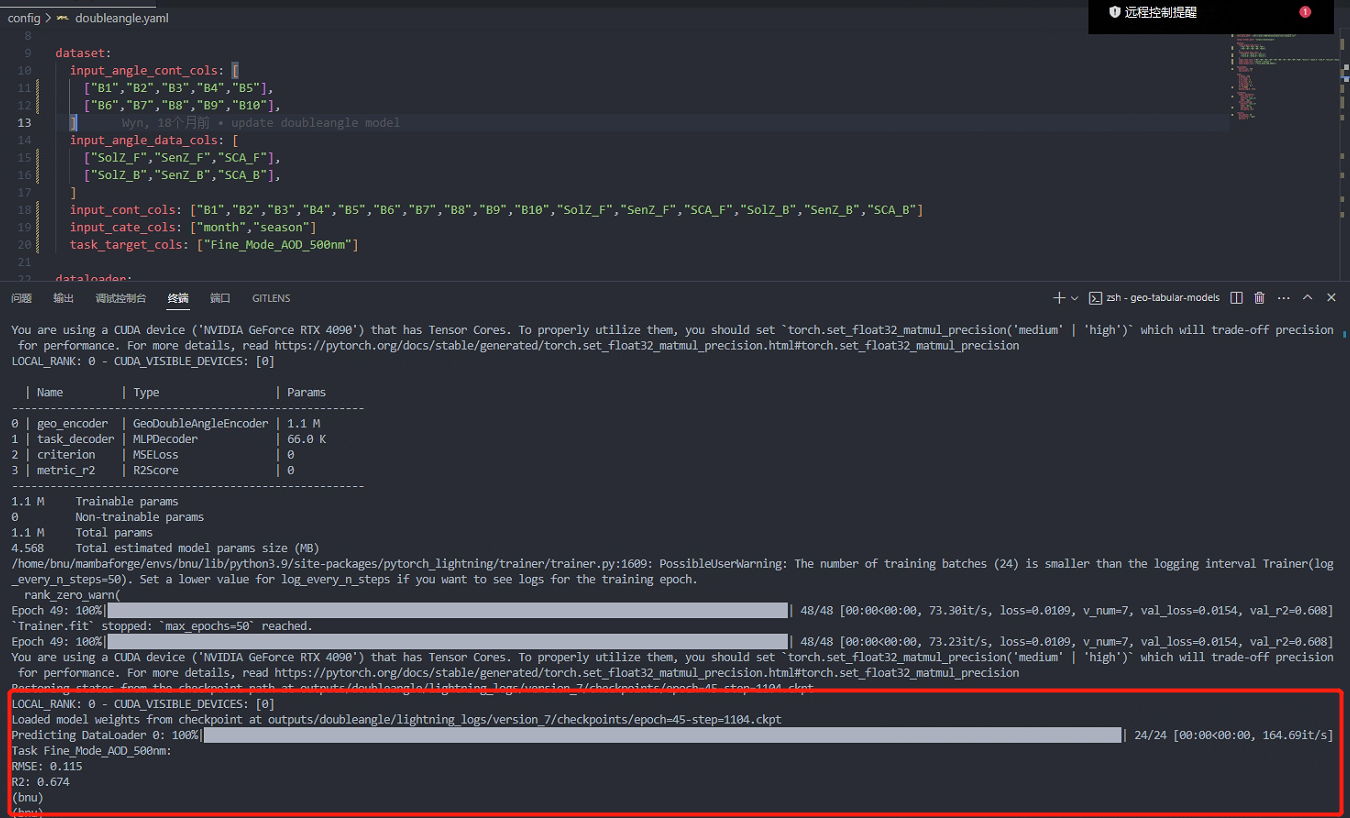Click the Trainer.fit stopped max_epochs message
Viewport: 1350px width, 818px height.
tap(162, 626)
